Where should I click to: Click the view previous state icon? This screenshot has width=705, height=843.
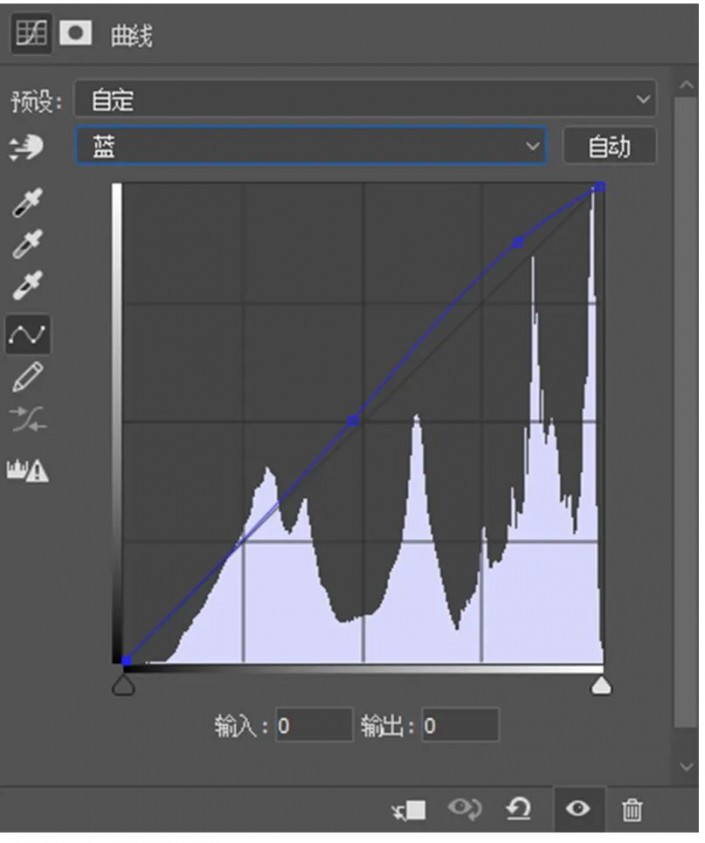[x=465, y=808]
